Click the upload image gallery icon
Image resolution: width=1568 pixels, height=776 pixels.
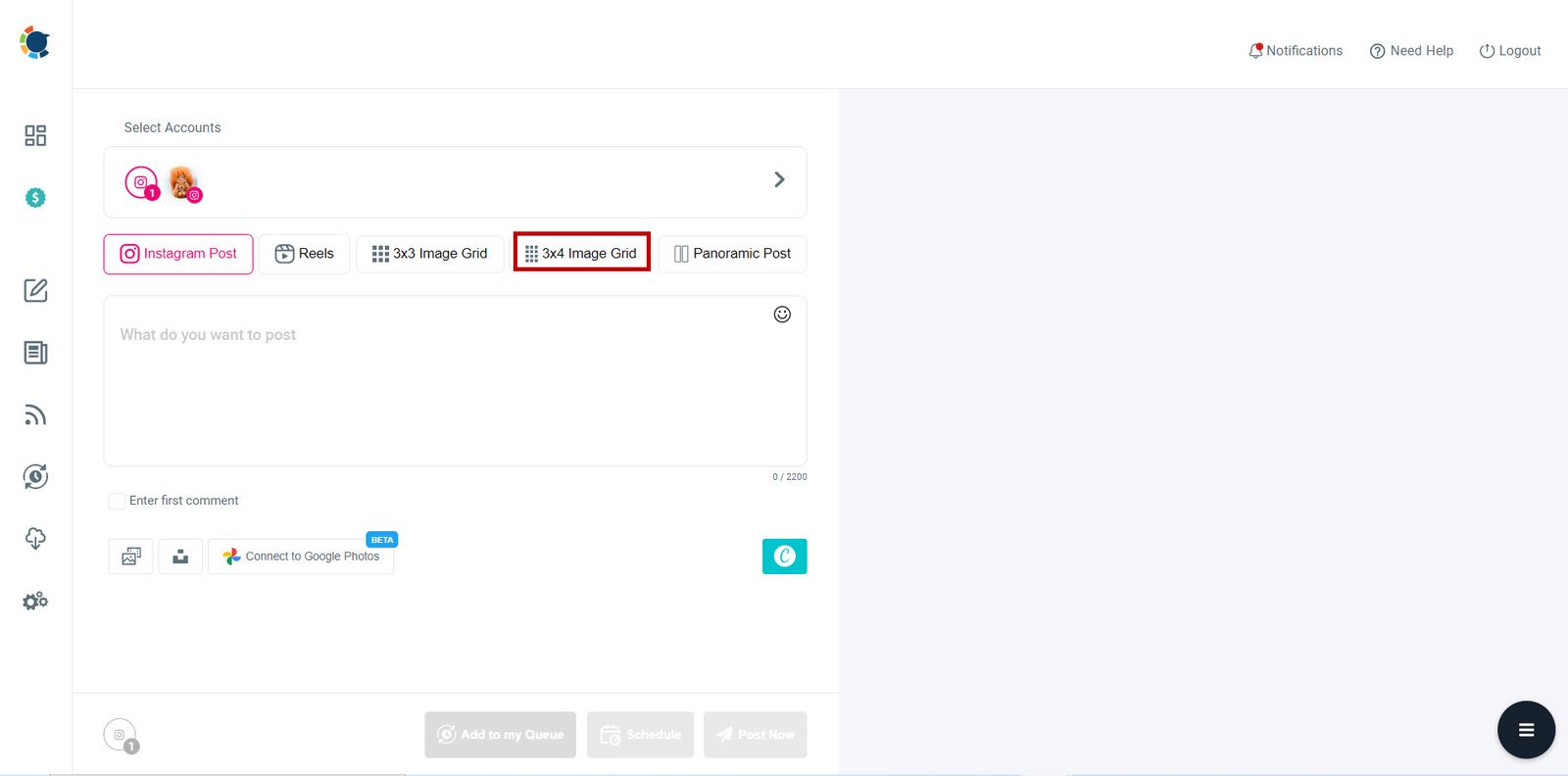click(130, 557)
